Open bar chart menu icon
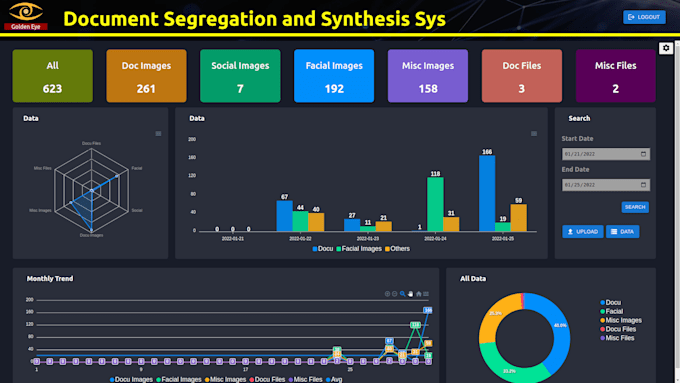This screenshot has width=680, height=383. [x=534, y=134]
